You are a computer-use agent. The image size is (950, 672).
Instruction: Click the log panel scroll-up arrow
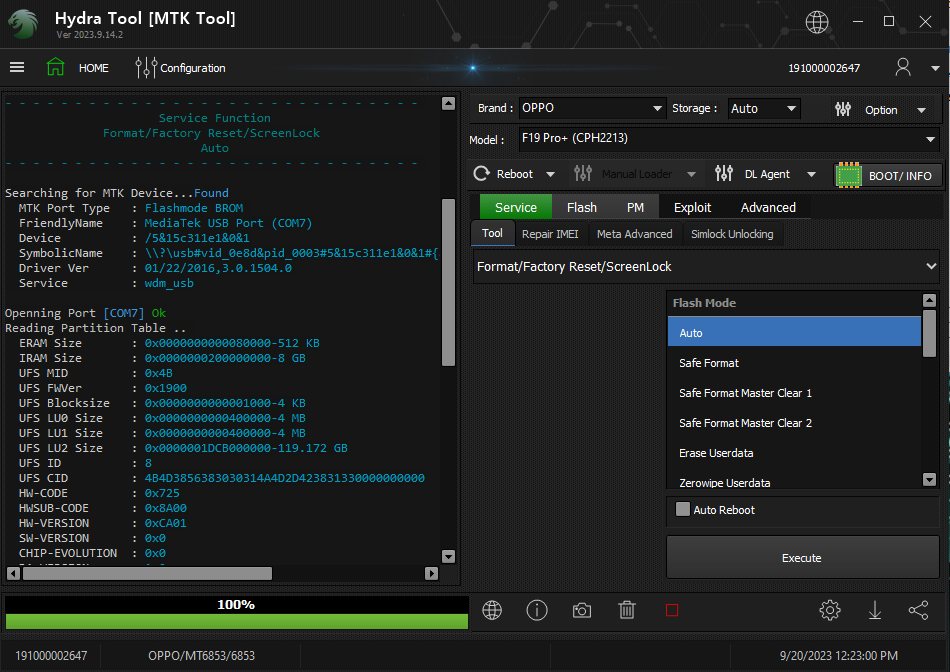[448, 103]
